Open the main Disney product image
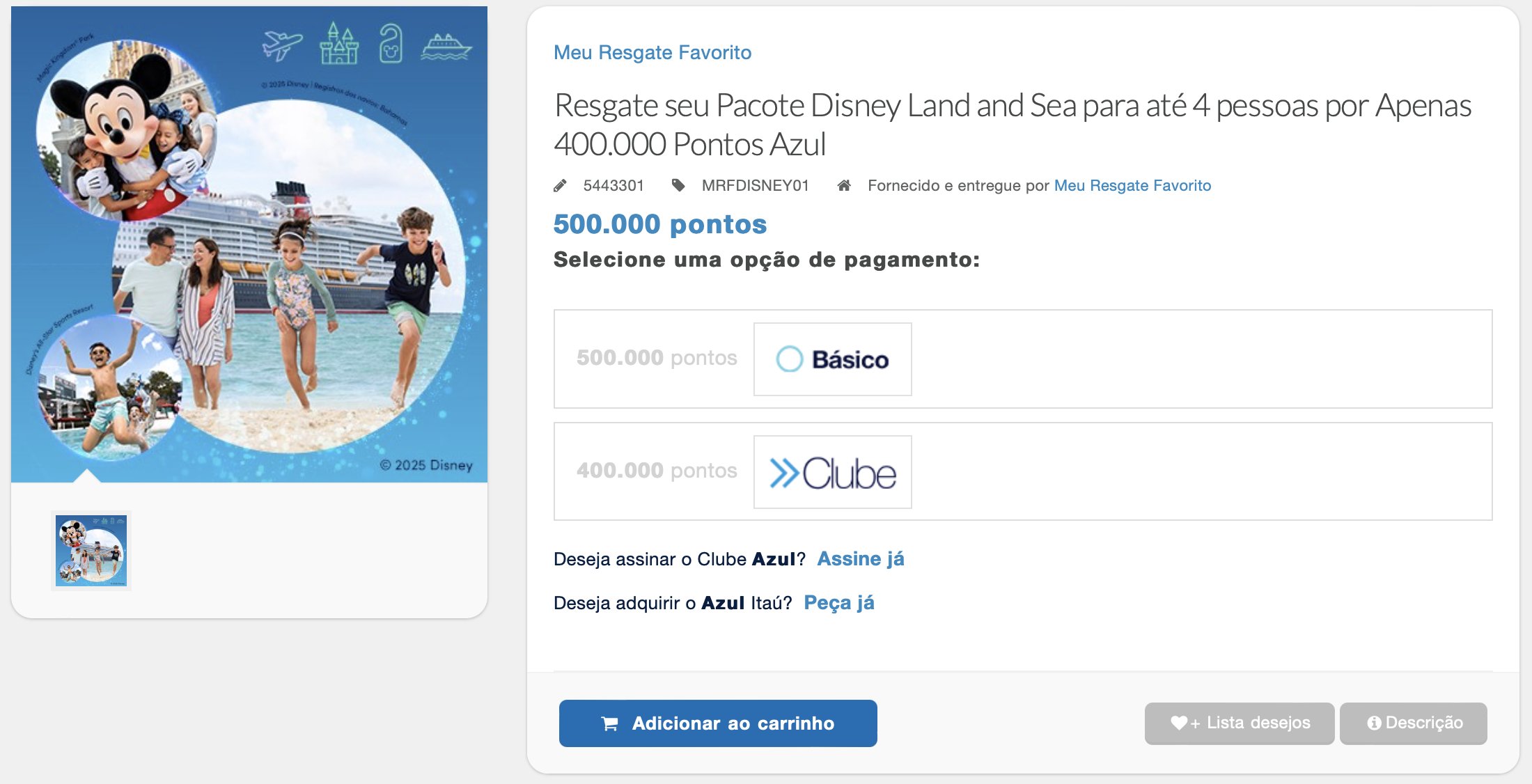This screenshot has width=1532, height=784. [249, 244]
